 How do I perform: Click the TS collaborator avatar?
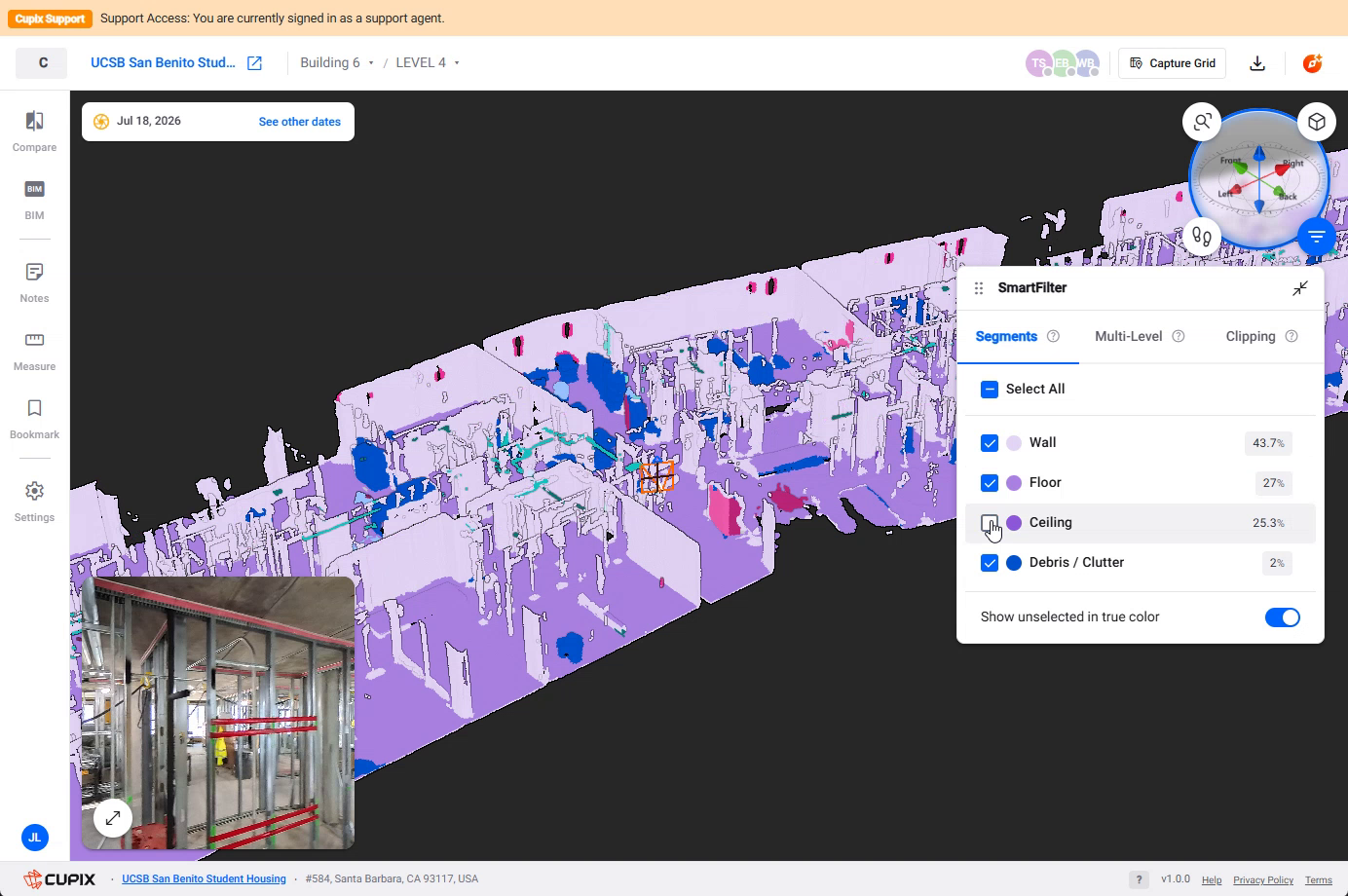[x=1038, y=63]
